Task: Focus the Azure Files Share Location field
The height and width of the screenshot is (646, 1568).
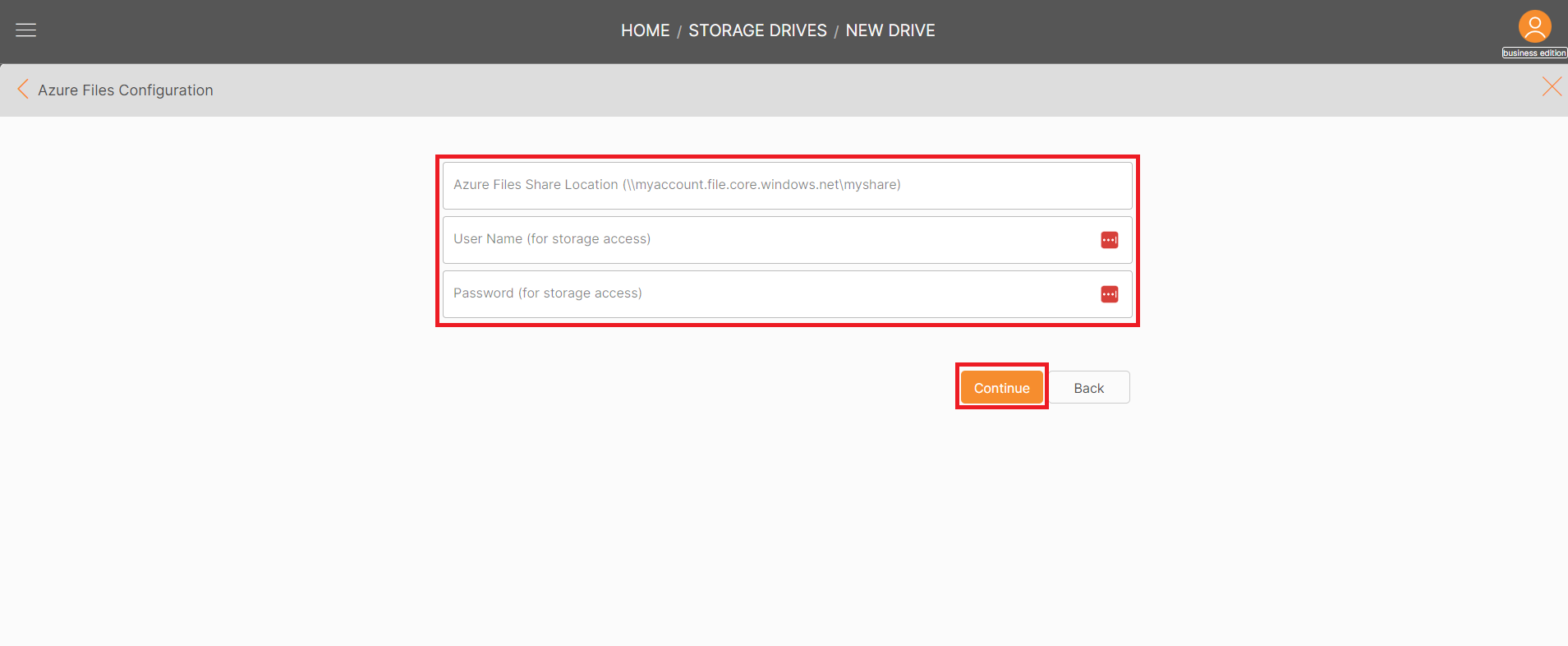Action: (787, 185)
